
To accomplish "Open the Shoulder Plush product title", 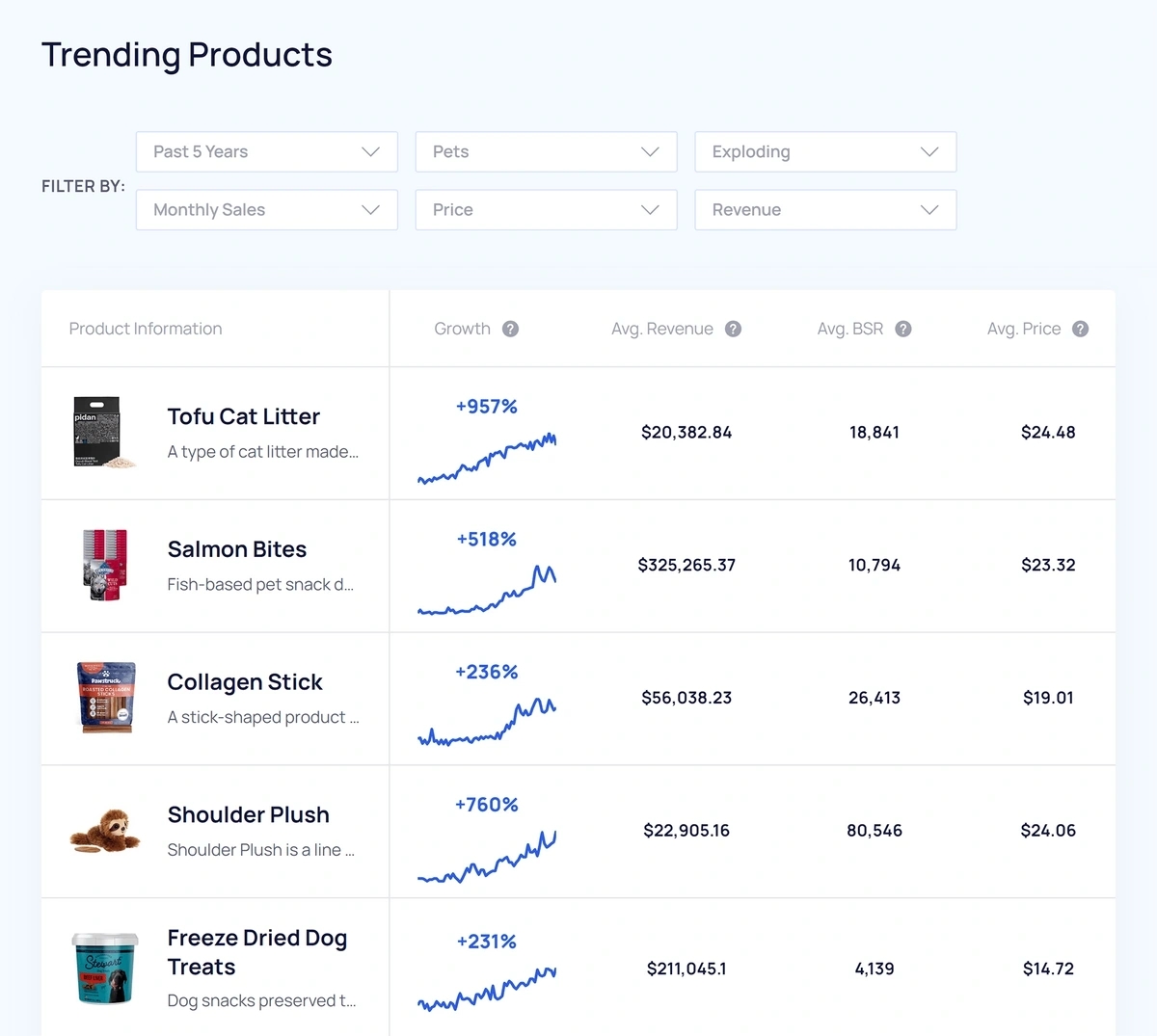I will pyautogui.click(x=249, y=815).
